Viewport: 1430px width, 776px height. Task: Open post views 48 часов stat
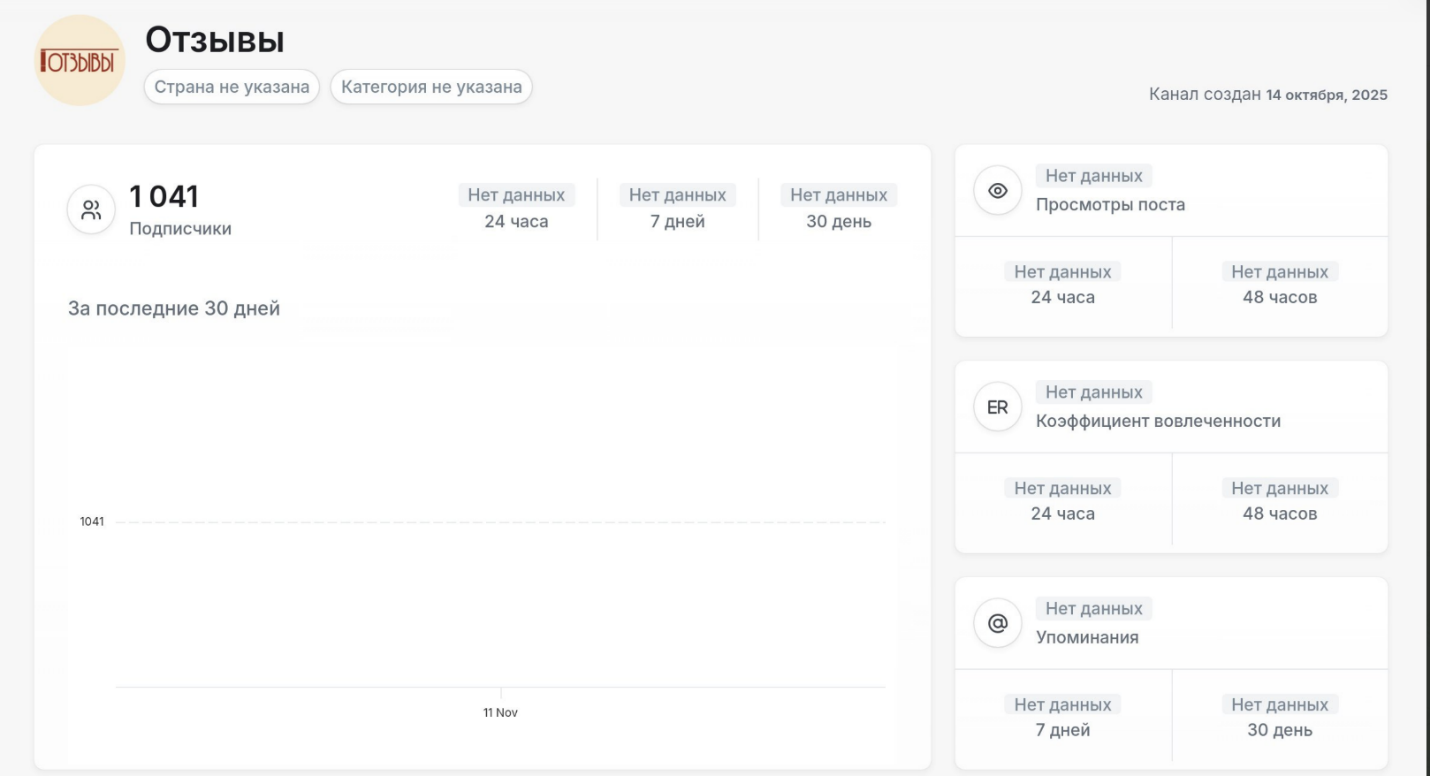click(x=1279, y=284)
